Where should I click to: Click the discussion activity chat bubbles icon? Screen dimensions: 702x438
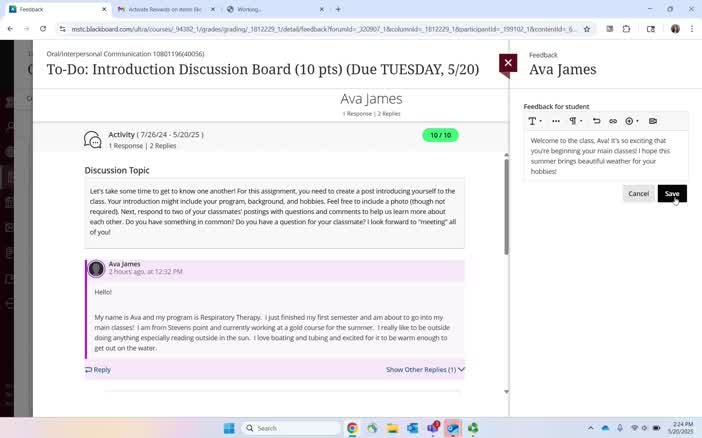coord(93,140)
